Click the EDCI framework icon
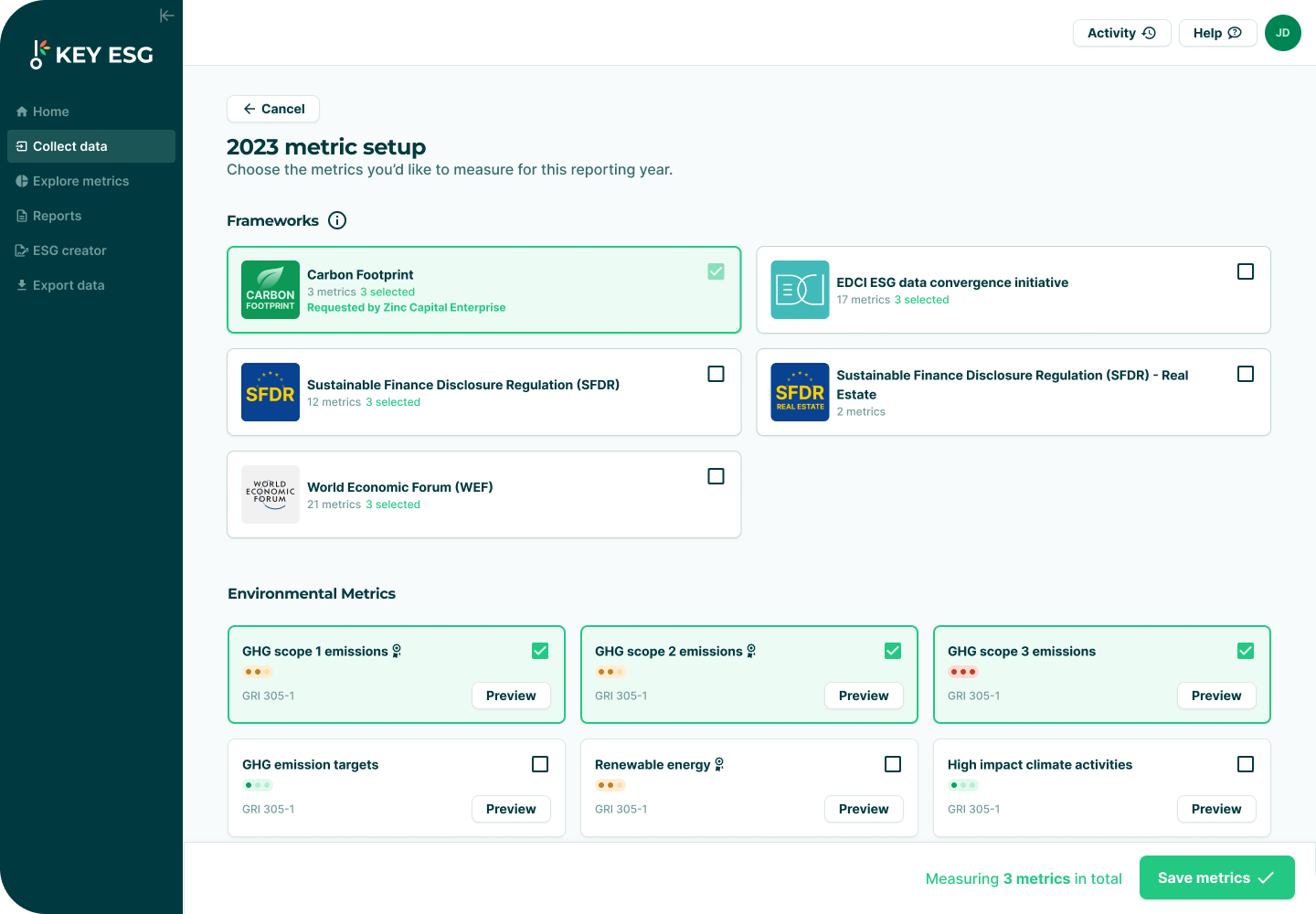Viewport: 1316px width, 914px height. 800,290
